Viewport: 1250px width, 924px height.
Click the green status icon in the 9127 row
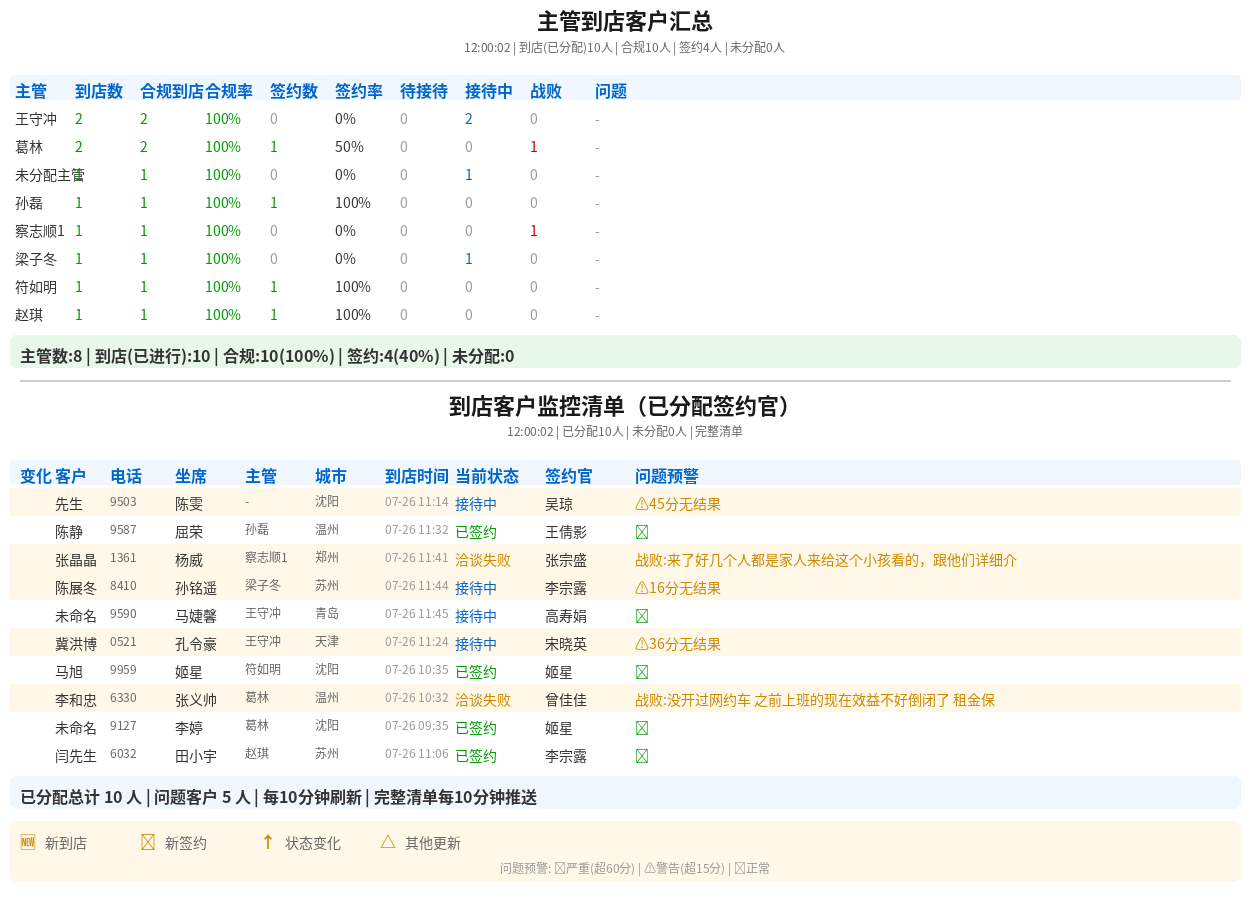pos(642,728)
